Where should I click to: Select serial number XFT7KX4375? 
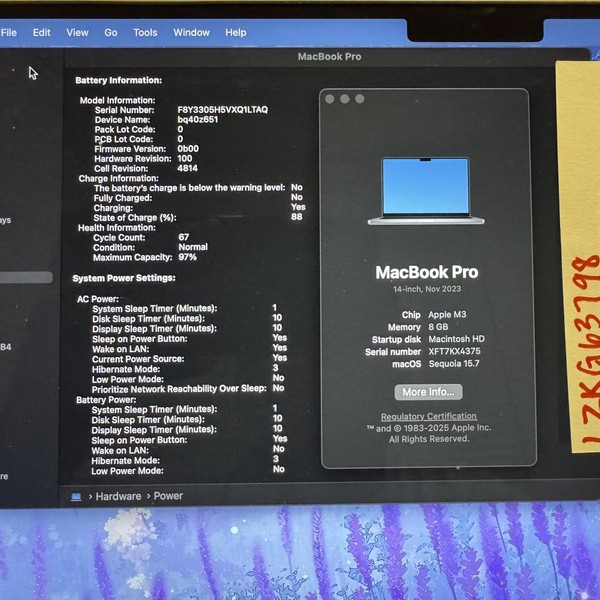[x=454, y=351]
